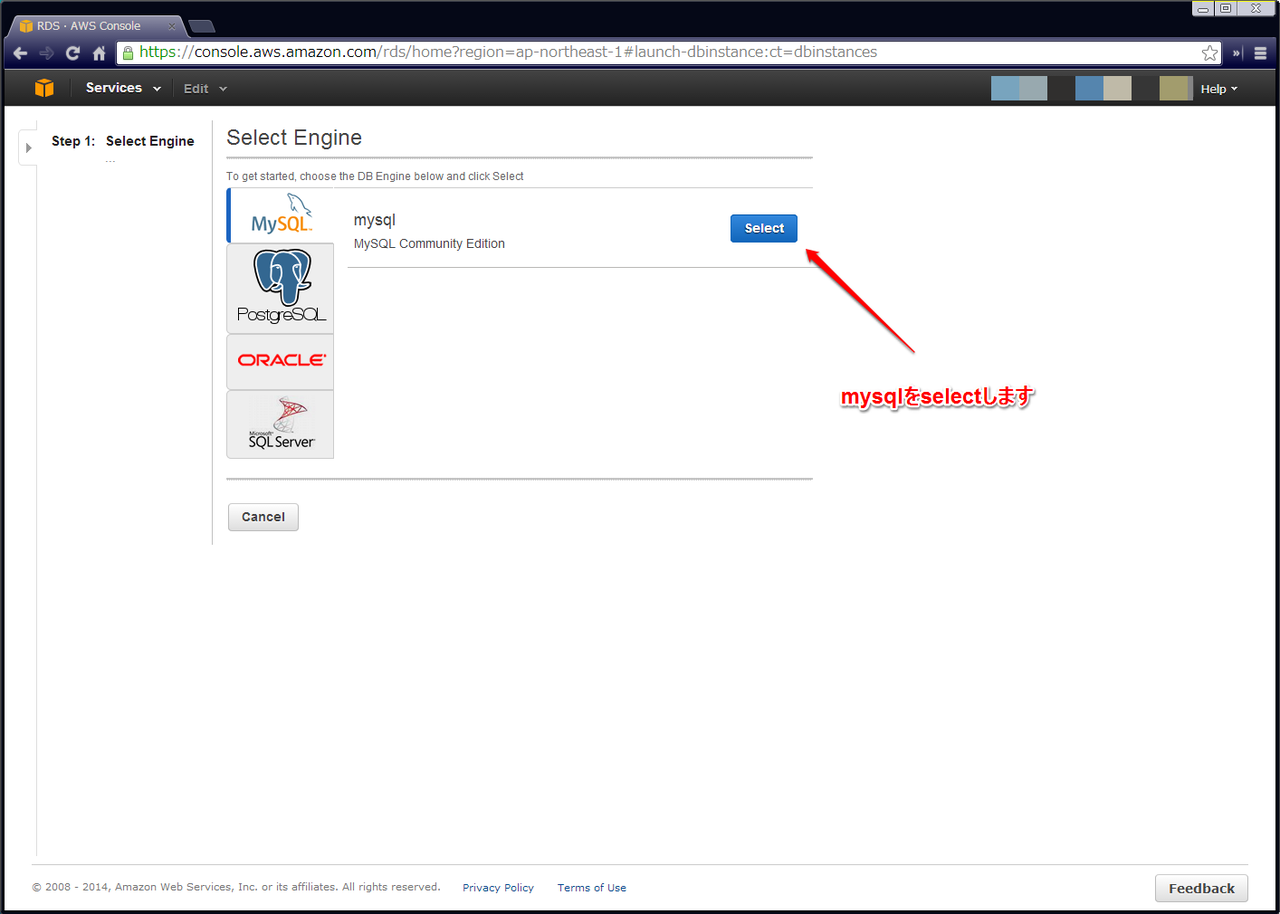
Task: Choose the PostgreSQL engine tab
Action: [x=281, y=288]
